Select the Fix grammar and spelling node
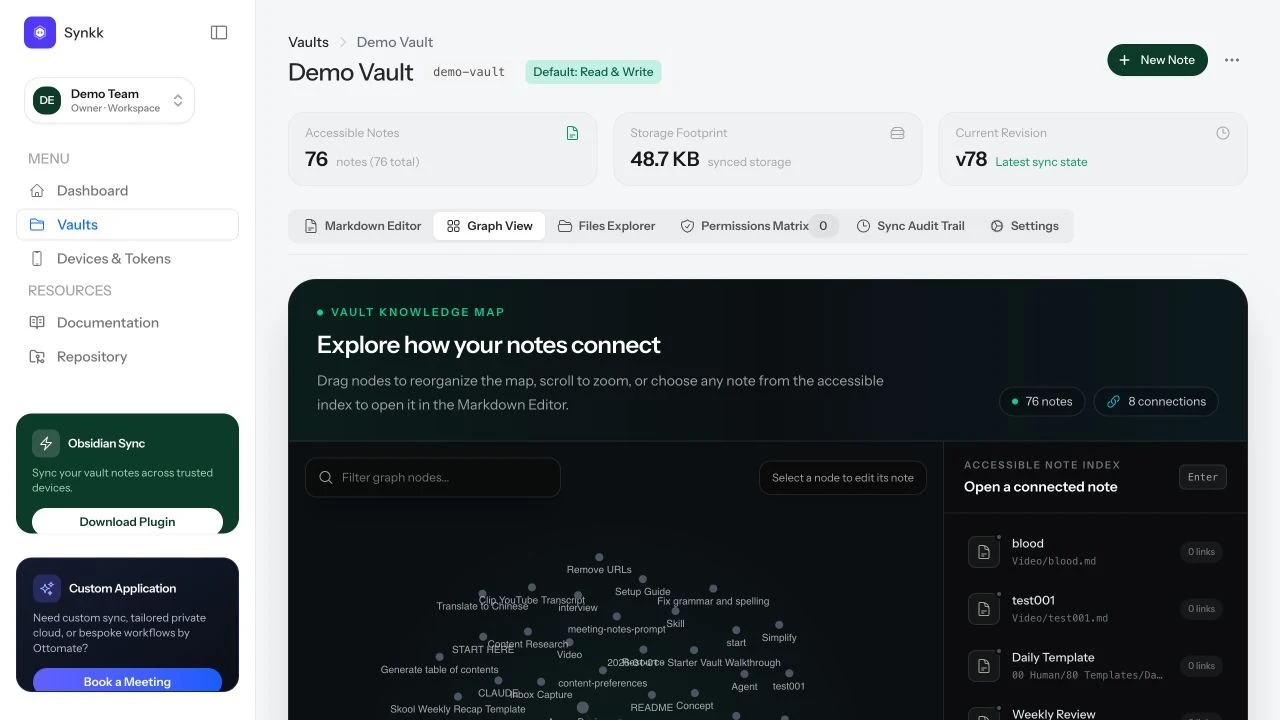The height and width of the screenshot is (720, 1280). 713,590
